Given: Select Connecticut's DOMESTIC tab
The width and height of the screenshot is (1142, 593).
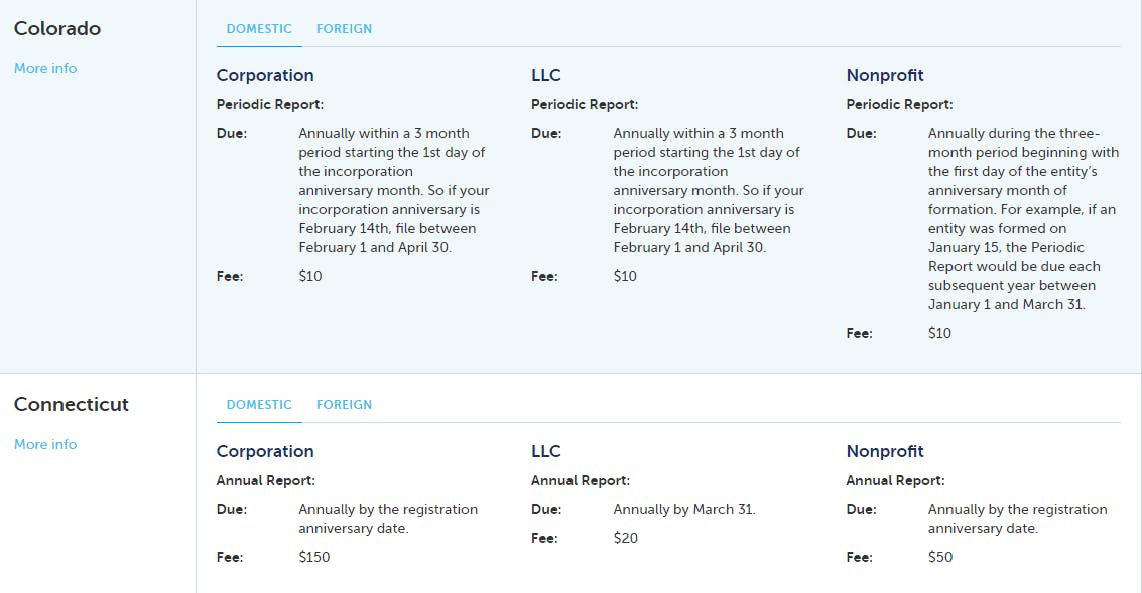Looking at the screenshot, I should [x=259, y=404].
